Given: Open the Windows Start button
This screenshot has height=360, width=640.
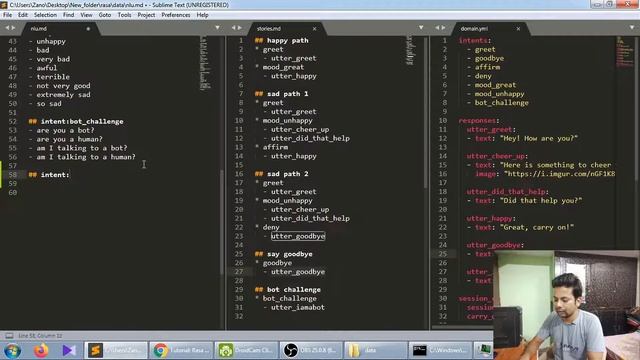Looking at the screenshot, I should (x=12, y=351).
